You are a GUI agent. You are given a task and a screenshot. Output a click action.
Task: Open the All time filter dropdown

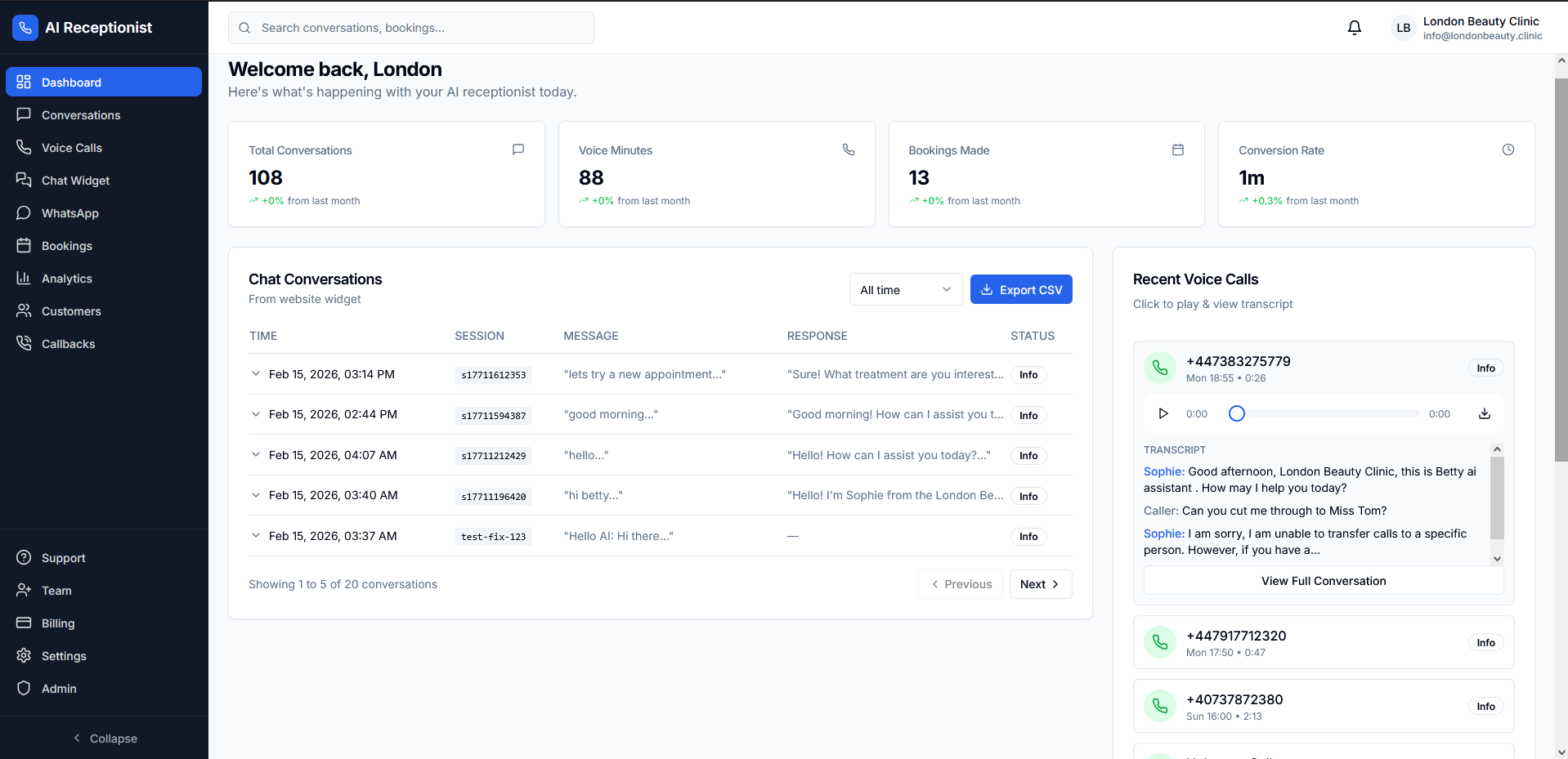(x=905, y=289)
